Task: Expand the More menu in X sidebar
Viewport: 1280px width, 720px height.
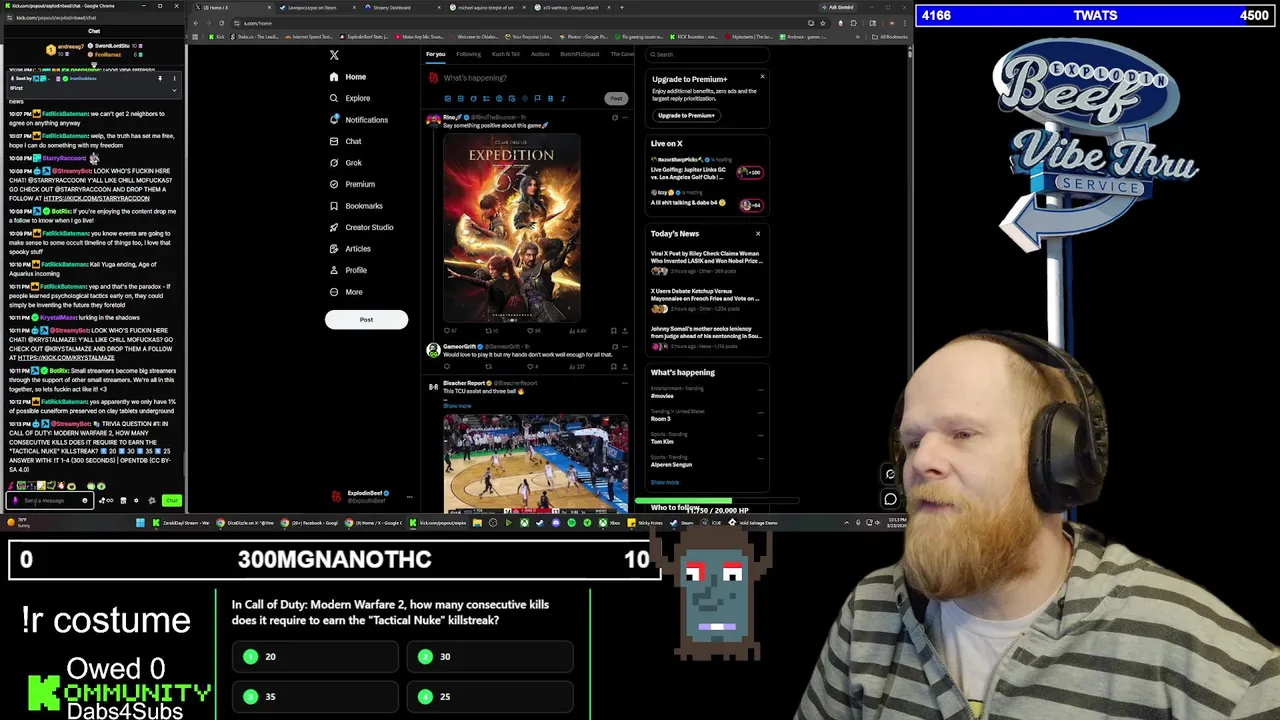Action: (346, 292)
